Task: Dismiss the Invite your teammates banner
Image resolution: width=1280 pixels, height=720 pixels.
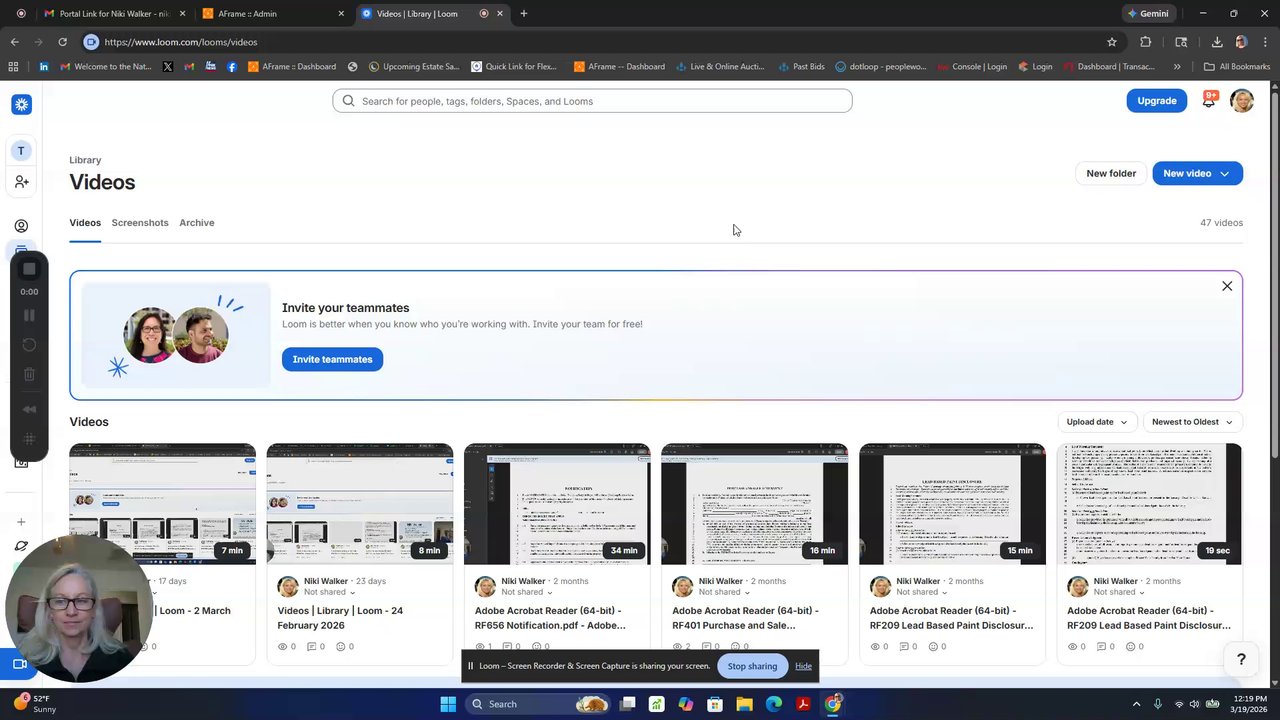Action: coord(1227,286)
